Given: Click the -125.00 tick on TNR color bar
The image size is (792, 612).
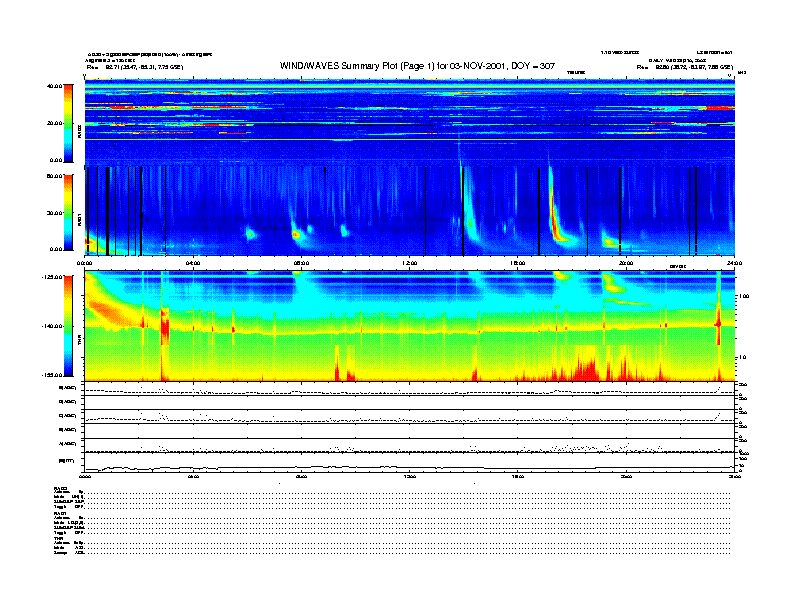Looking at the screenshot, I should tap(52, 277).
